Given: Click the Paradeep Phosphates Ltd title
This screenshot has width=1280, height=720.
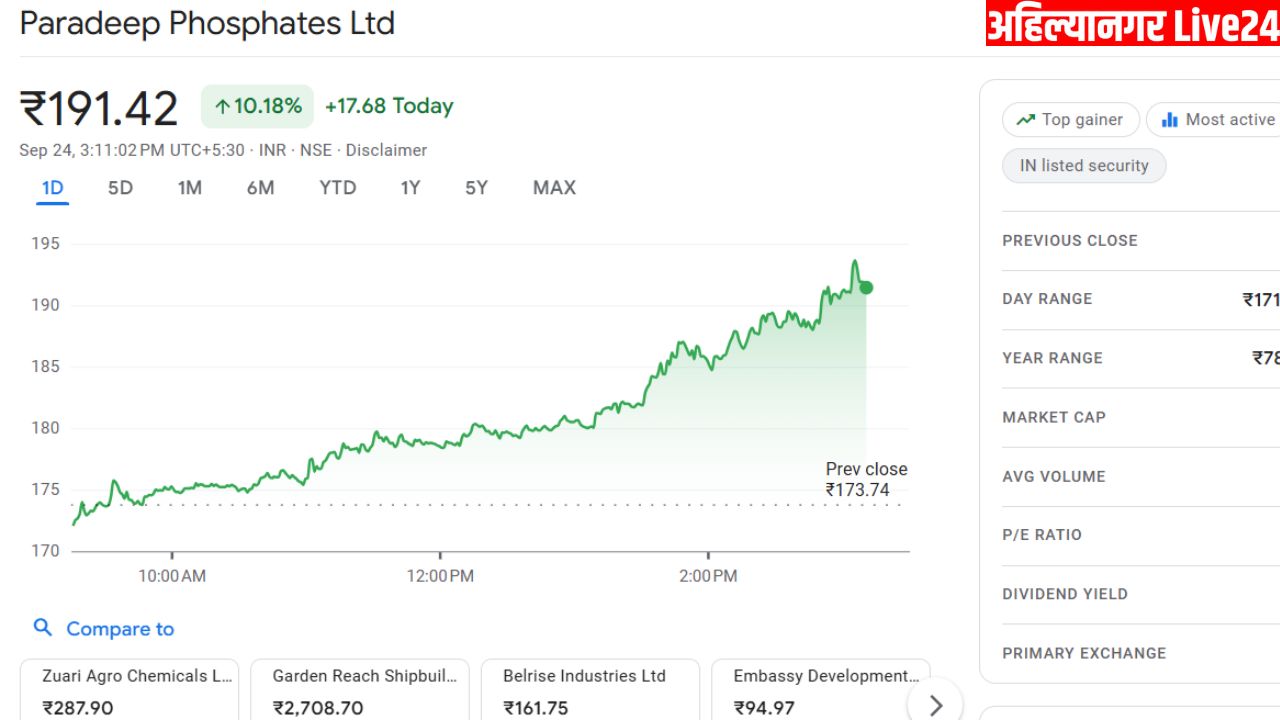Looking at the screenshot, I should click(207, 23).
